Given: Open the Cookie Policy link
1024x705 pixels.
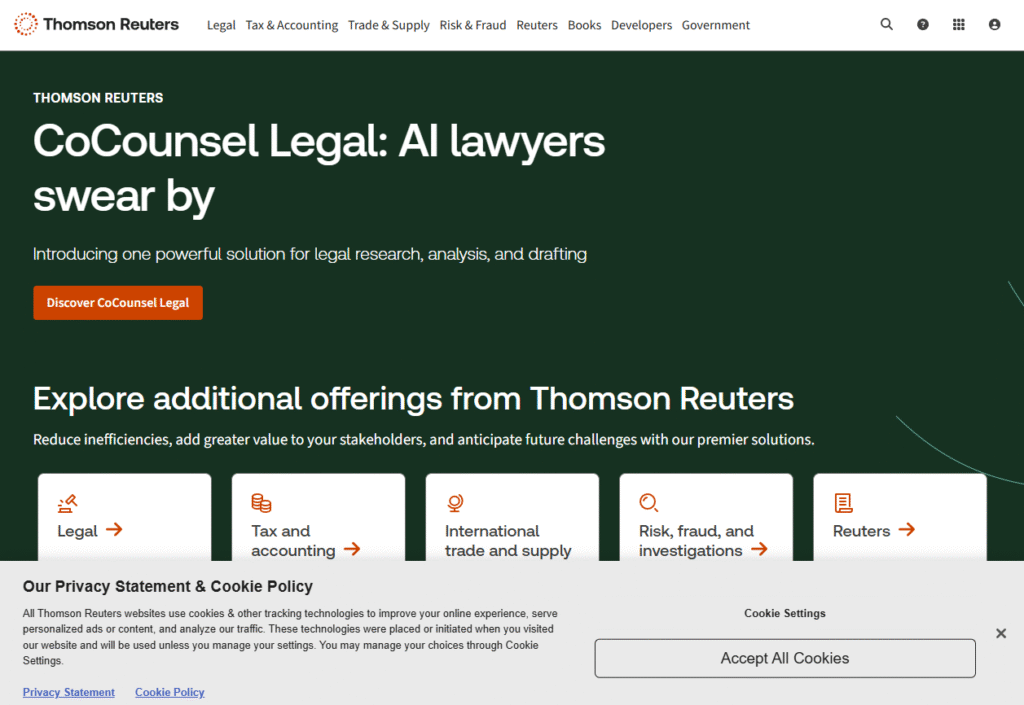Looking at the screenshot, I should pyautogui.click(x=170, y=692).
